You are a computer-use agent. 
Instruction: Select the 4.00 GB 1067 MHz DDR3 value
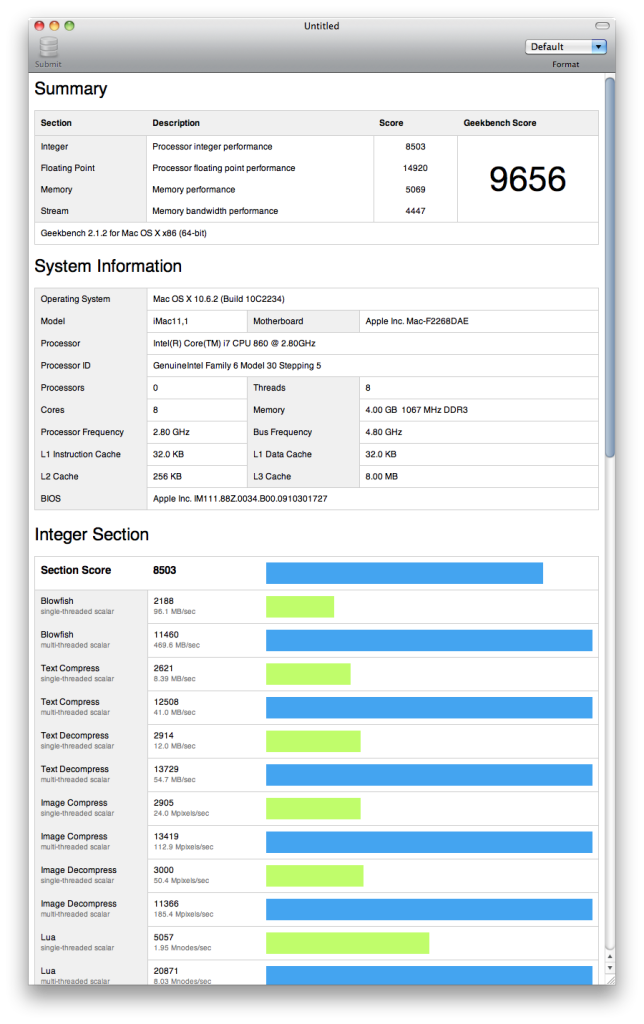[416, 410]
